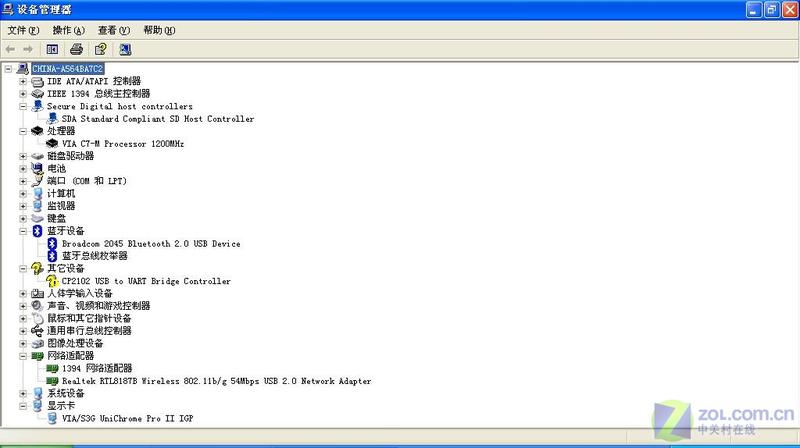The width and height of the screenshot is (800, 448).
Task: Open the 操作(A) menu
Action: 68,31
